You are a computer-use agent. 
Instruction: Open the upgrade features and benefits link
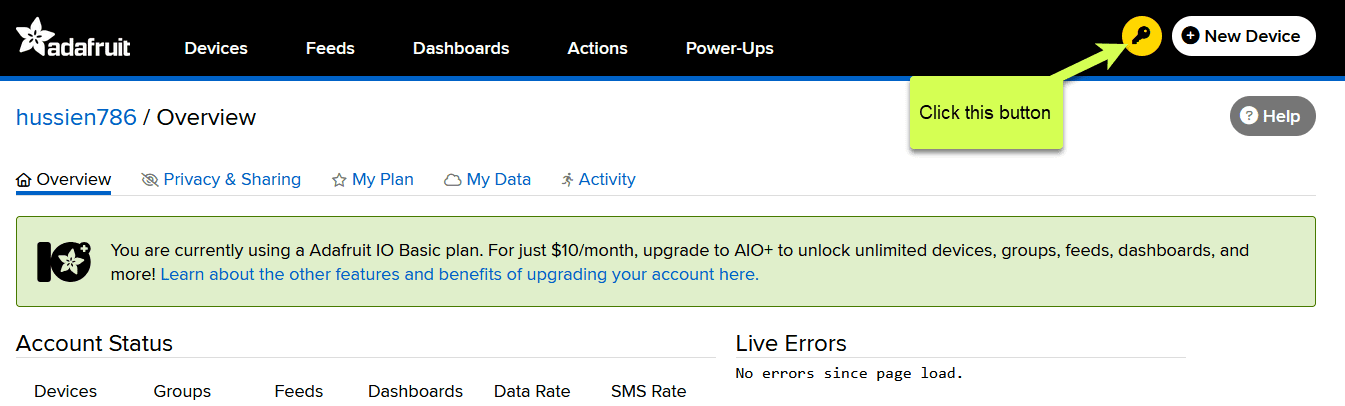459,274
